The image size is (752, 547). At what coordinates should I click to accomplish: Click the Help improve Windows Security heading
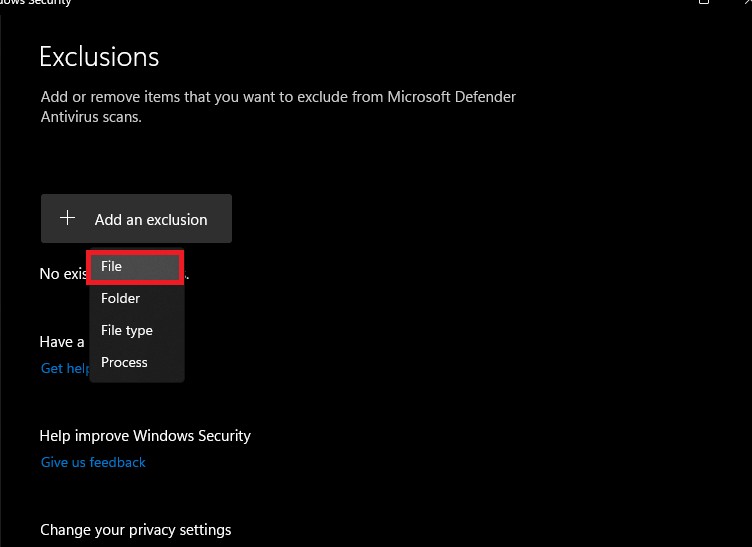tap(145, 435)
